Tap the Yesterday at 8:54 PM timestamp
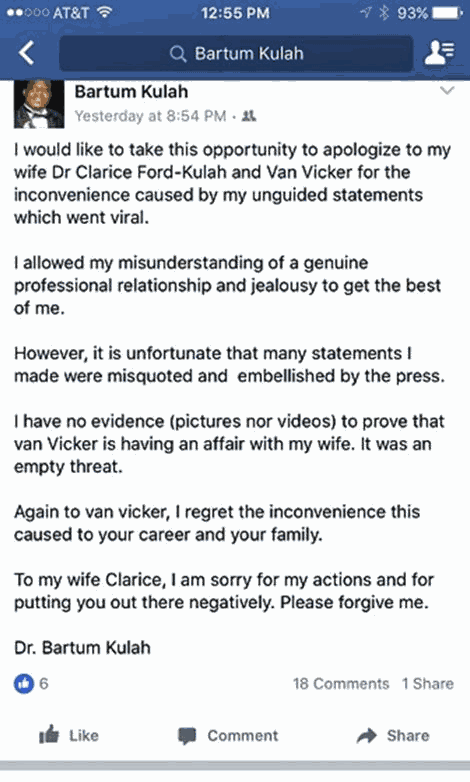This screenshot has height=782, width=470. click(150, 116)
